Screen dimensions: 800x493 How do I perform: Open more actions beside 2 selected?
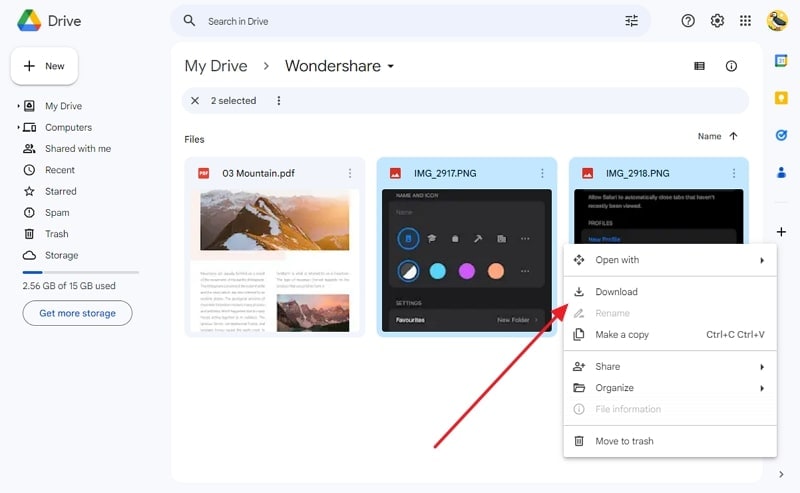(x=279, y=101)
